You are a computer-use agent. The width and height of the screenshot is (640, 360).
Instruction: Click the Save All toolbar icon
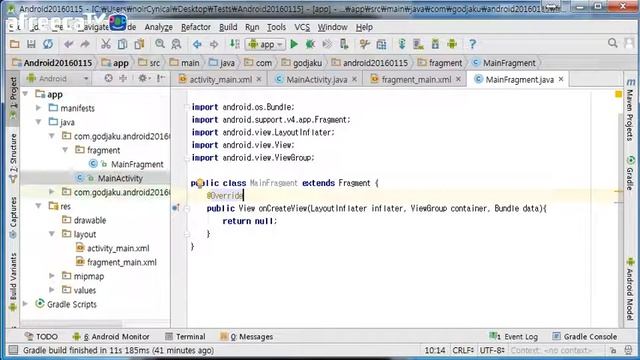tap(31, 44)
